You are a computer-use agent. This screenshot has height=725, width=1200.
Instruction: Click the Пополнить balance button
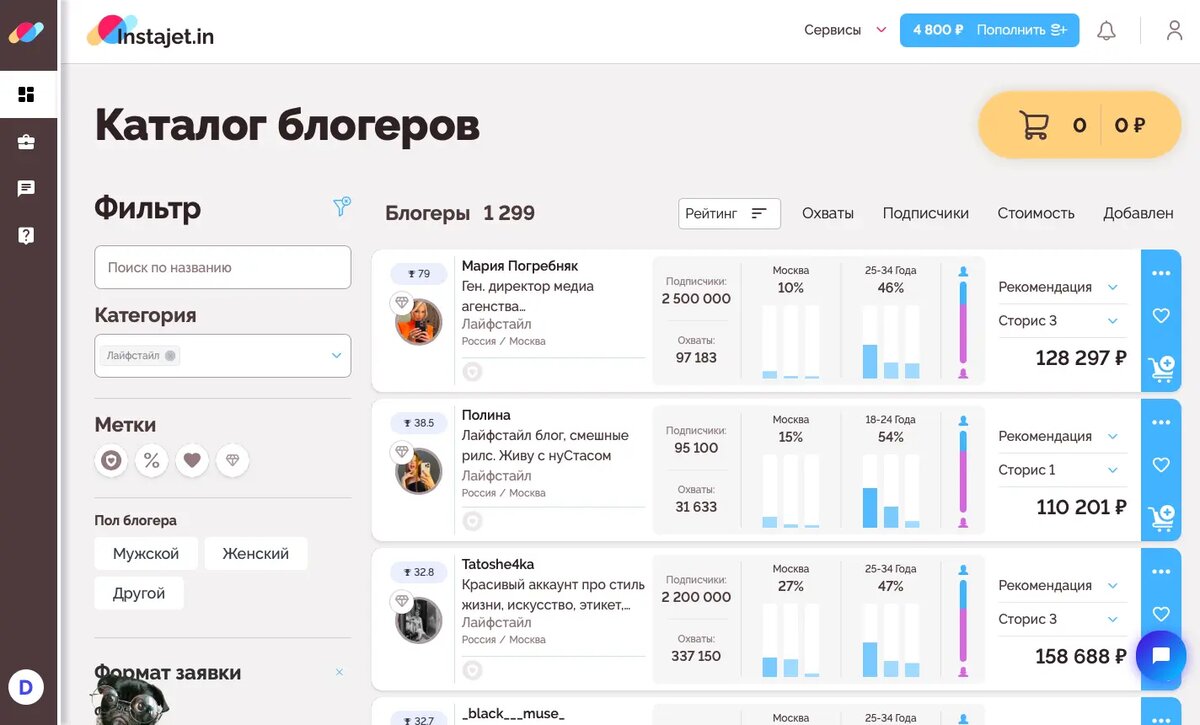1010,30
